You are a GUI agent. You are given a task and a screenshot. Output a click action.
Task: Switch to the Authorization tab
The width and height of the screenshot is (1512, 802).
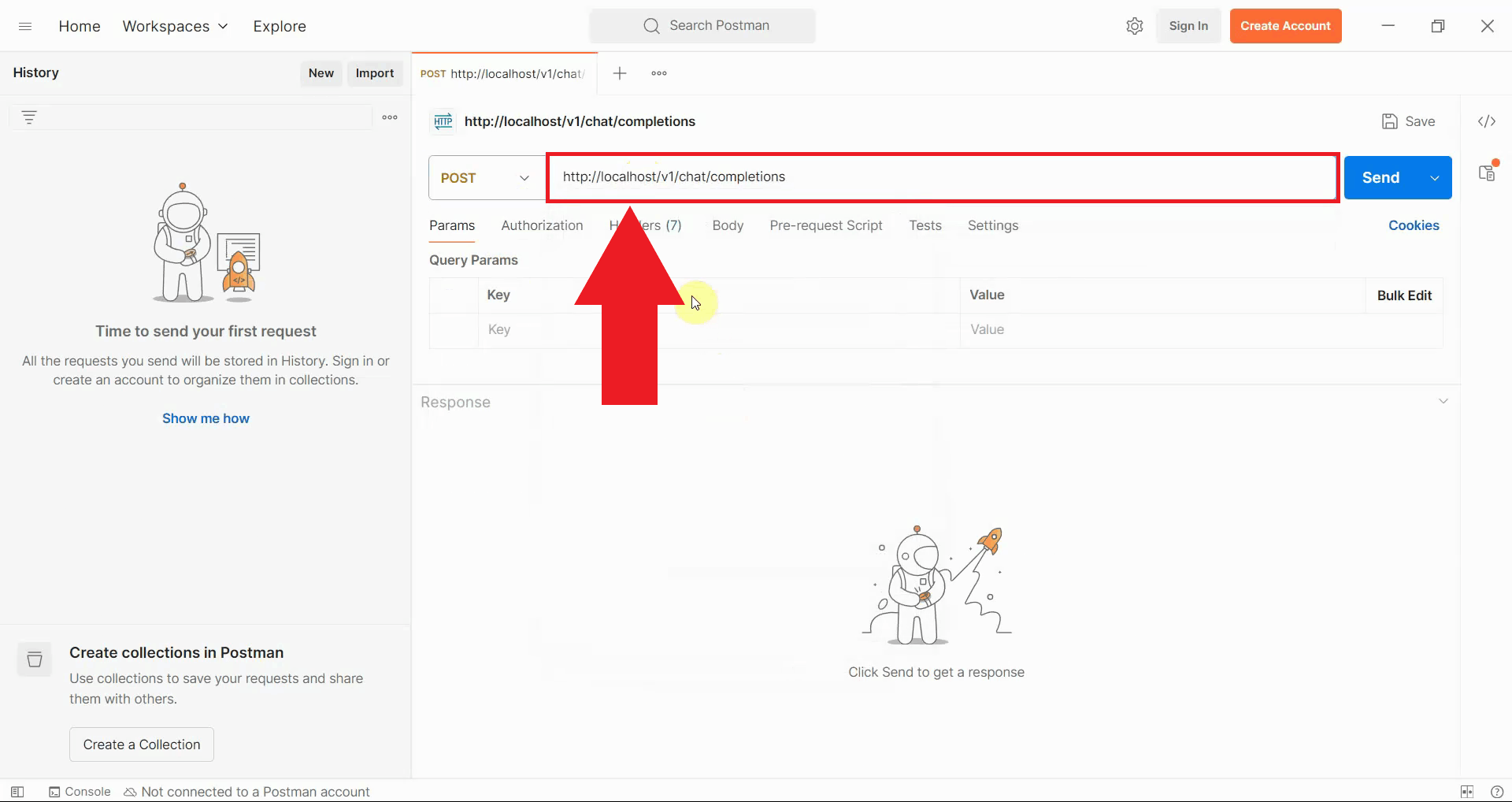[x=542, y=225]
